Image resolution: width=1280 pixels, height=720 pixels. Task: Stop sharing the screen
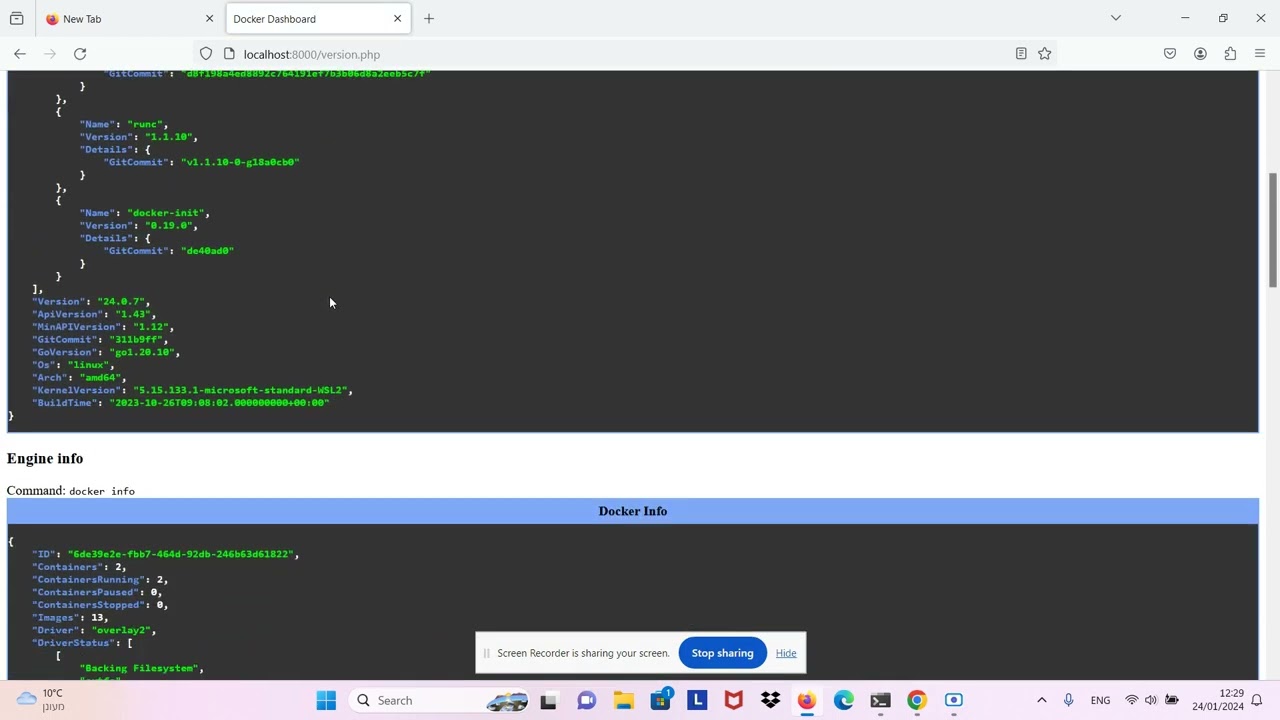722,653
